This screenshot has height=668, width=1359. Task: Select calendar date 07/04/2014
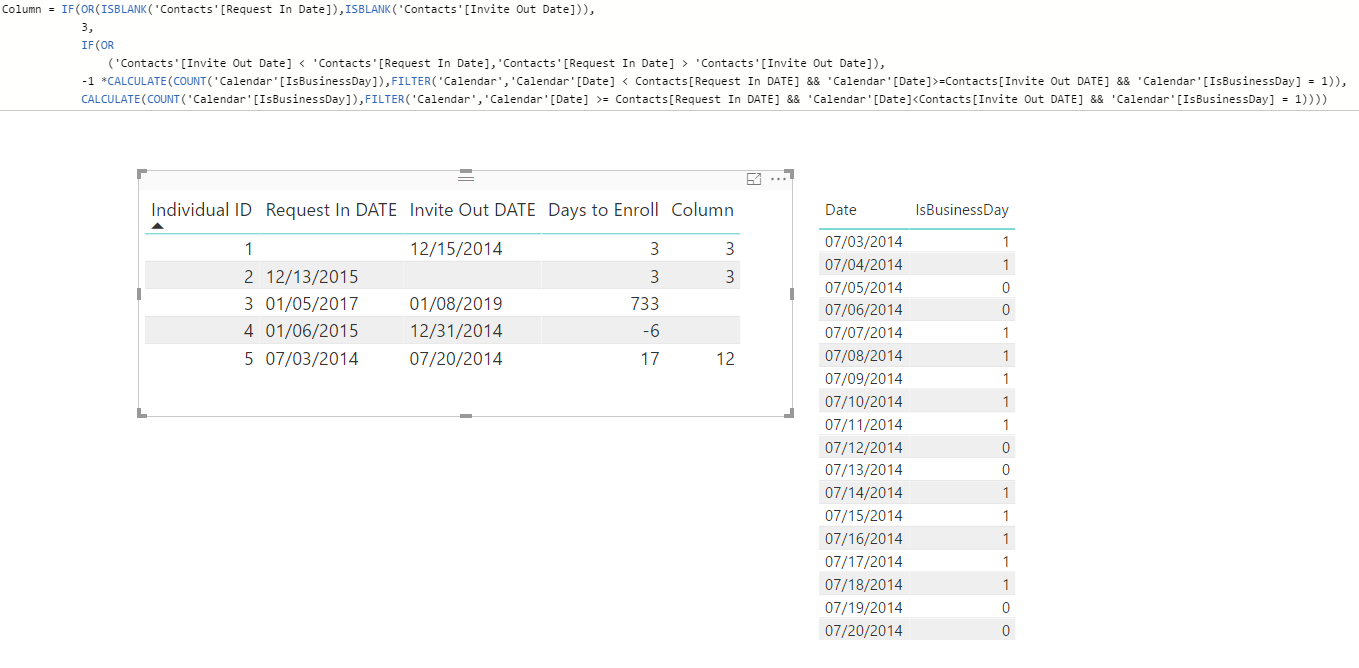tap(863, 264)
